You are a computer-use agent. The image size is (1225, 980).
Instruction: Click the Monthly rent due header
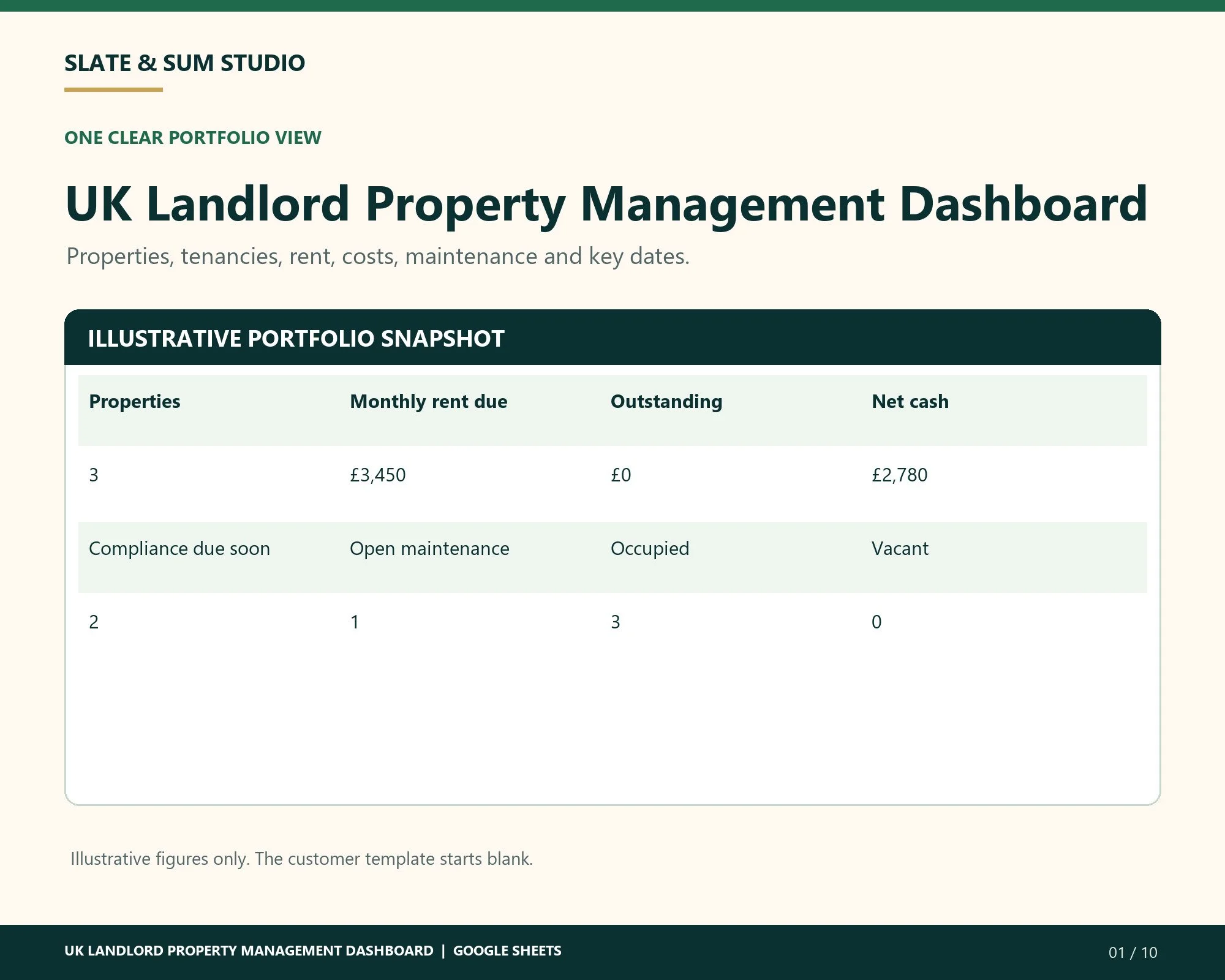pyautogui.click(x=428, y=401)
